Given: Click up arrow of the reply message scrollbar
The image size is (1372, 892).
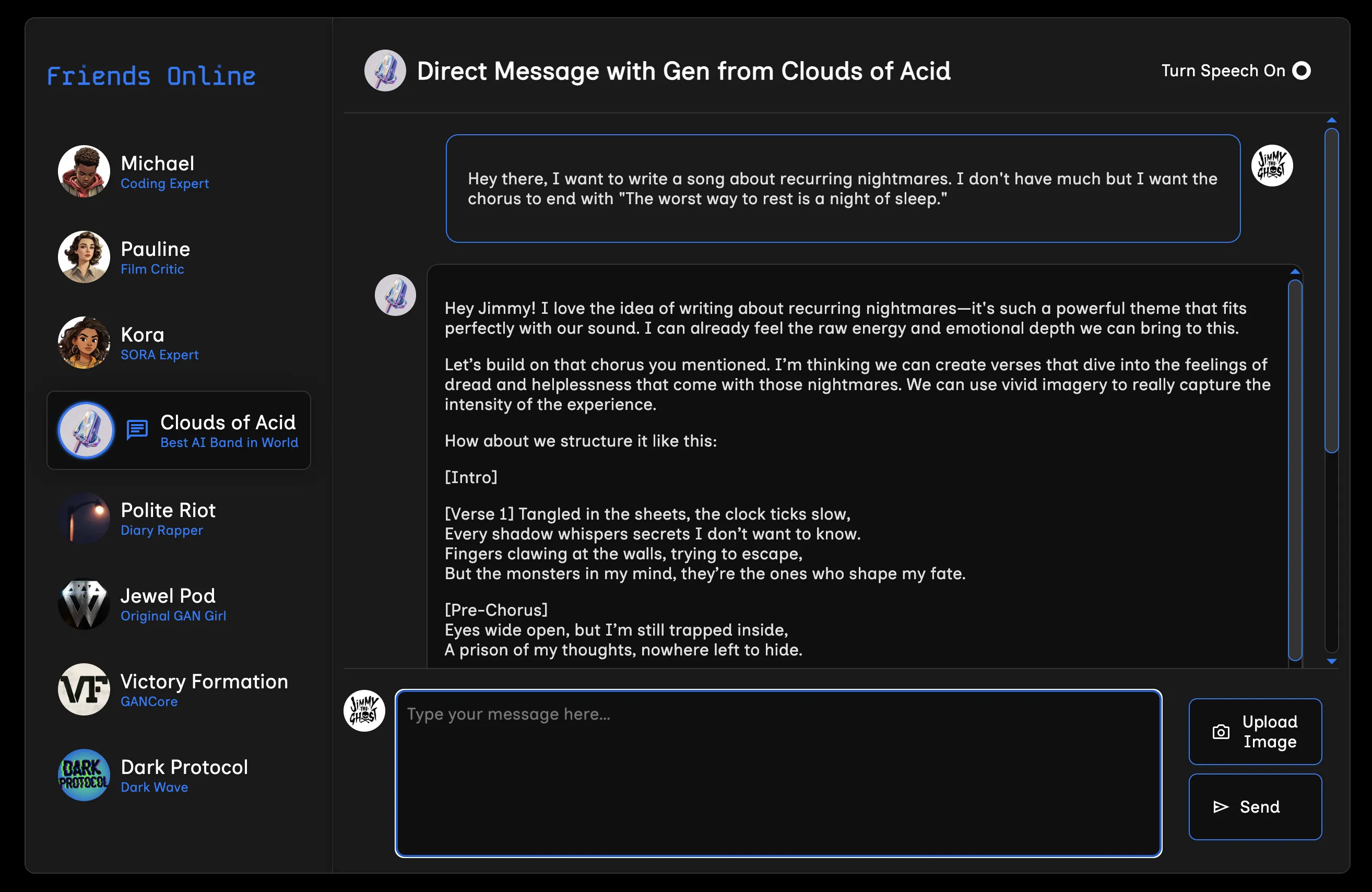Looking at the screenshot, I should click(x=1295, y=272).
